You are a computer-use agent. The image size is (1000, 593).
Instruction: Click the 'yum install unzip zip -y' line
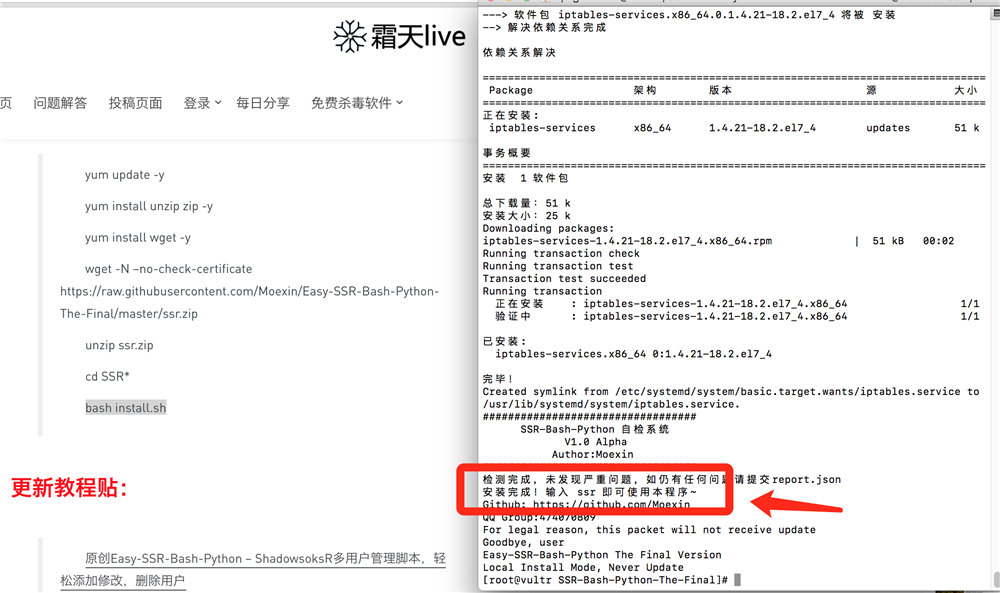(x=149, y=206)
